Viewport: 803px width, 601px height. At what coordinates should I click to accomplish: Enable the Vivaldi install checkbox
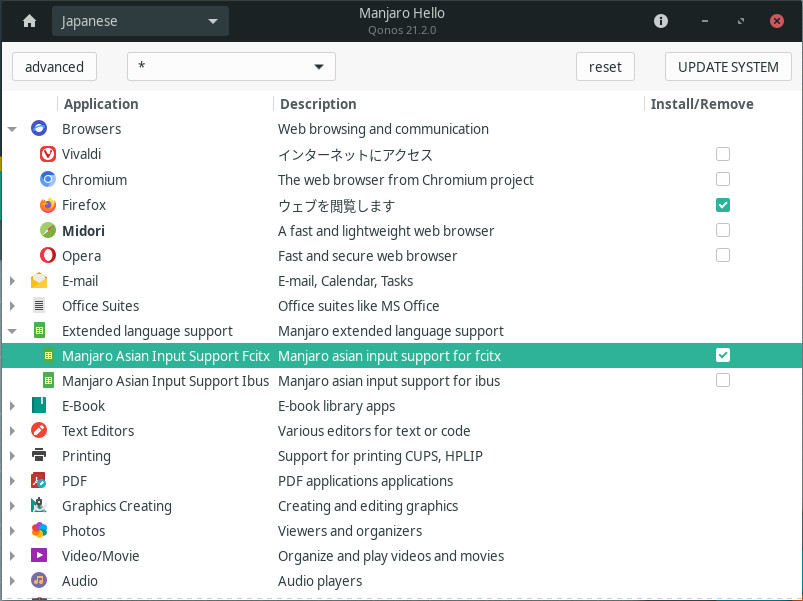723,154
